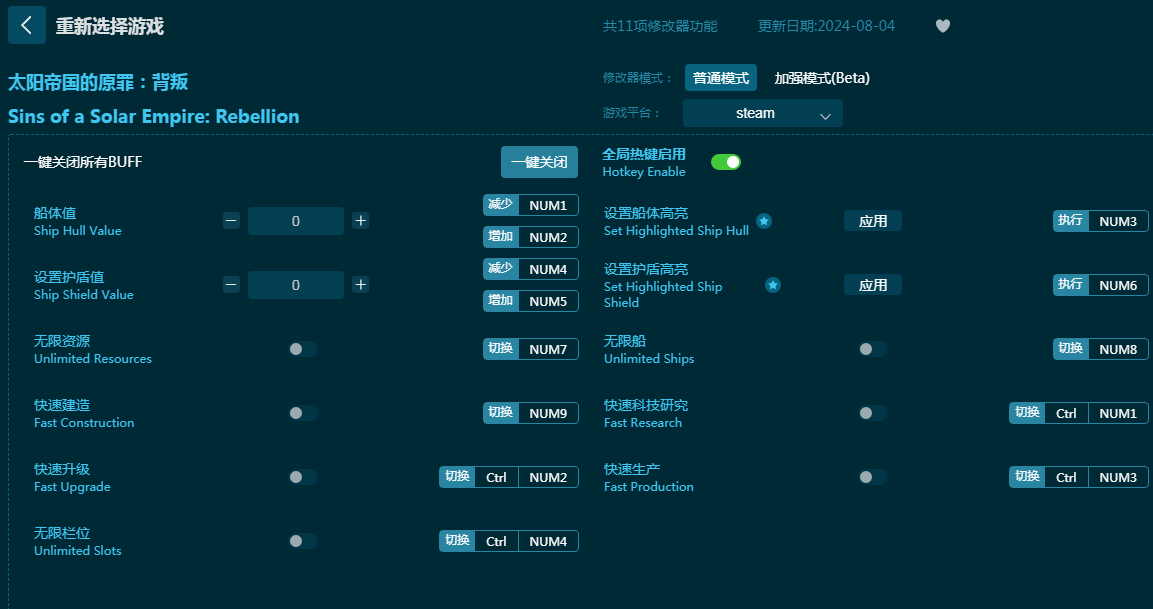Screen dimensions: 1153x609
Task: Switch on Fast Upgrade
Action: coord(303,477)
